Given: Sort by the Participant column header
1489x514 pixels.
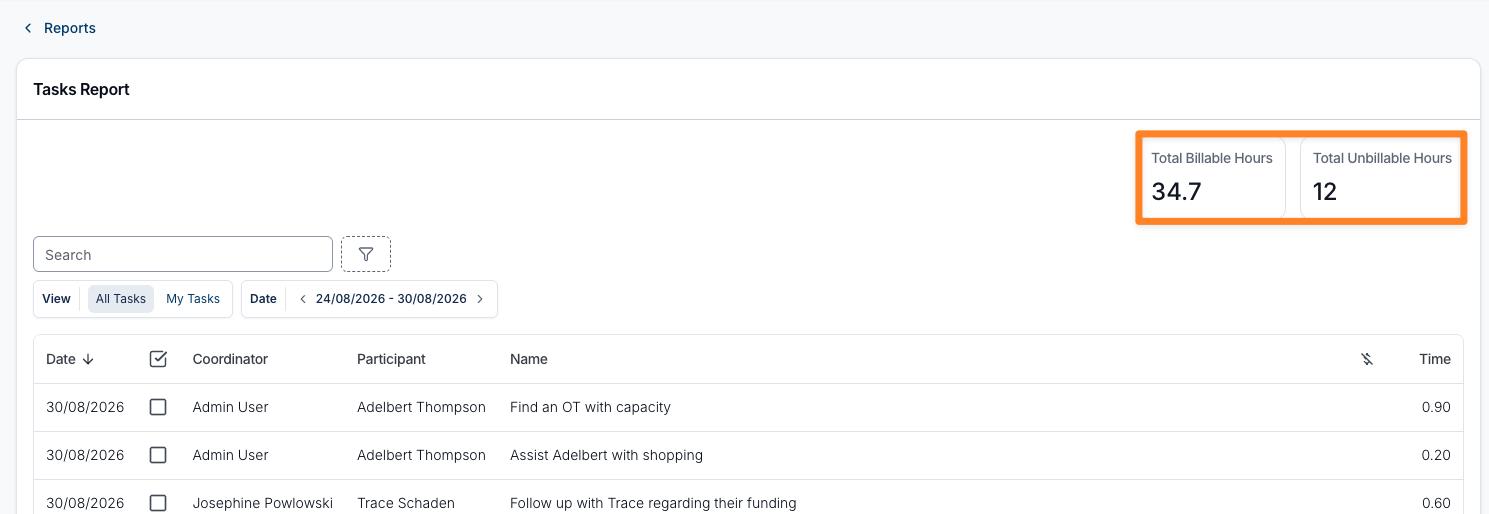Looking at the screenshot, I should [391, 359].
